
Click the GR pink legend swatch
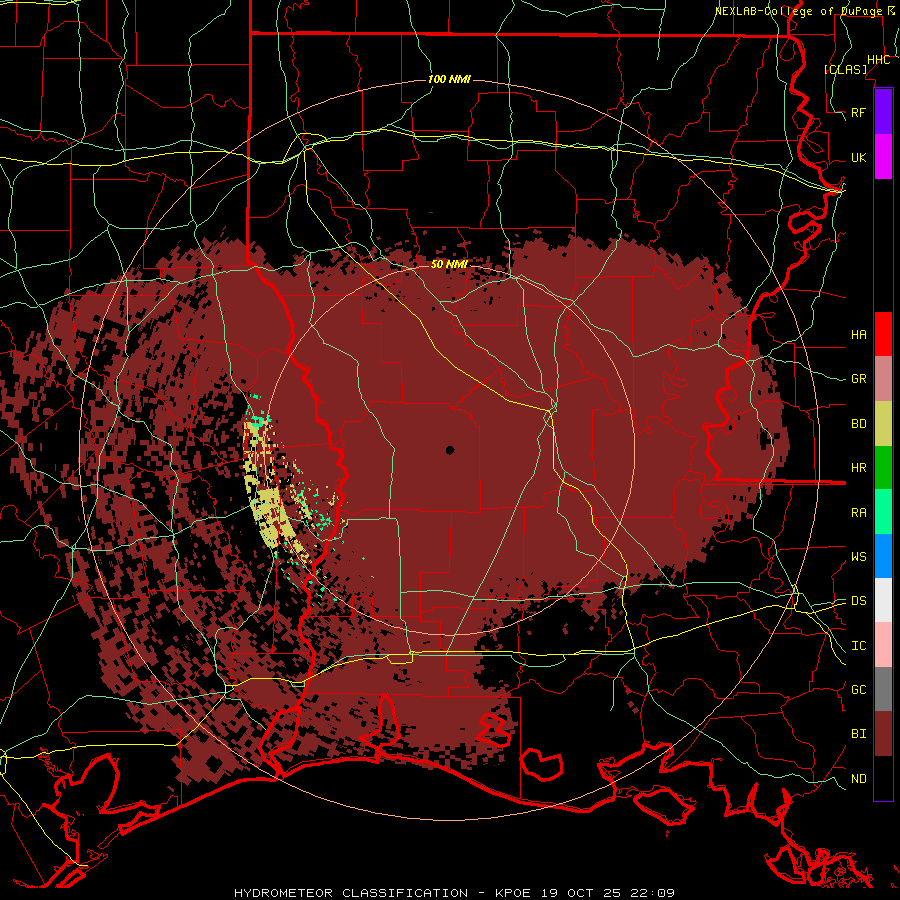pos(883,379)
